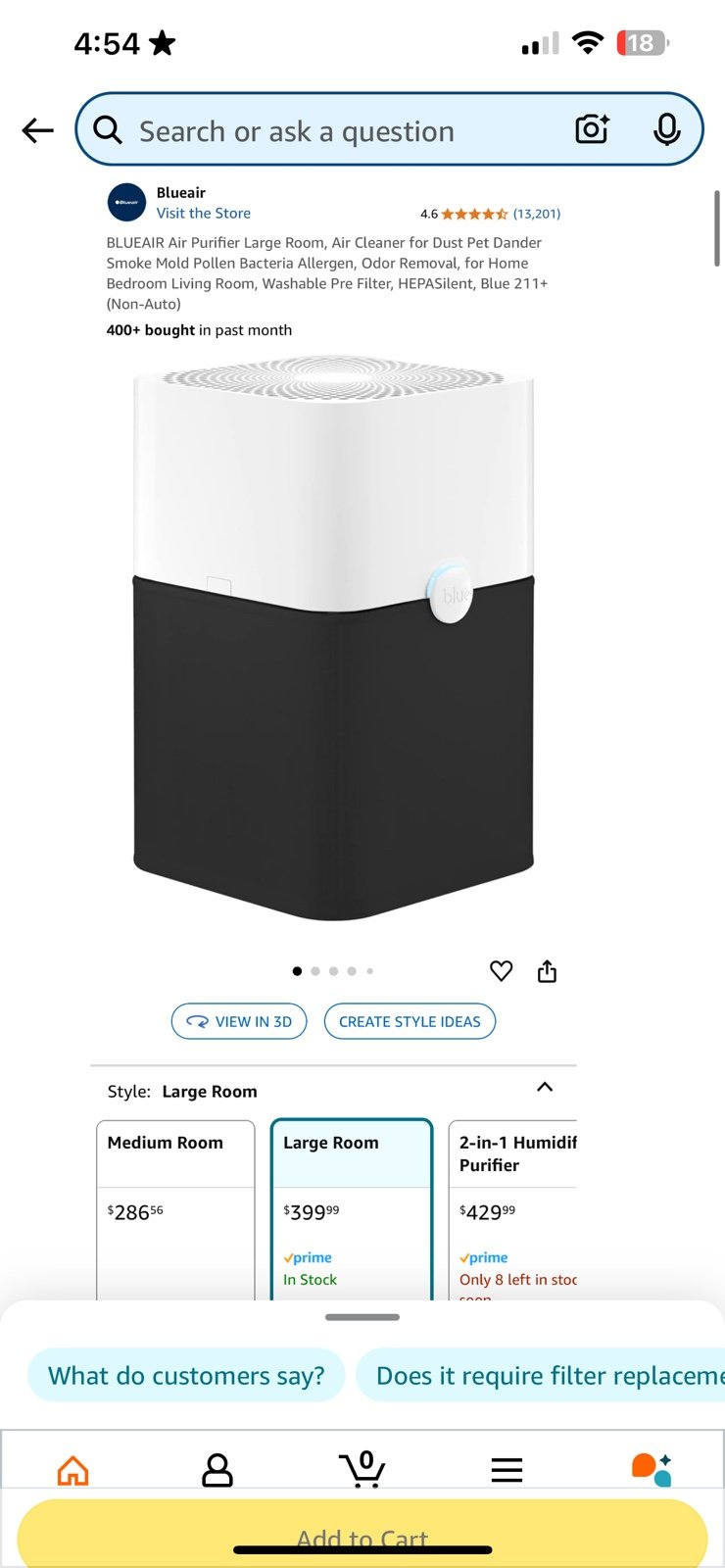Open the Home tab icon
Image resolution: width=725 pixels, height=1568 pixels.
(73, 1470)
